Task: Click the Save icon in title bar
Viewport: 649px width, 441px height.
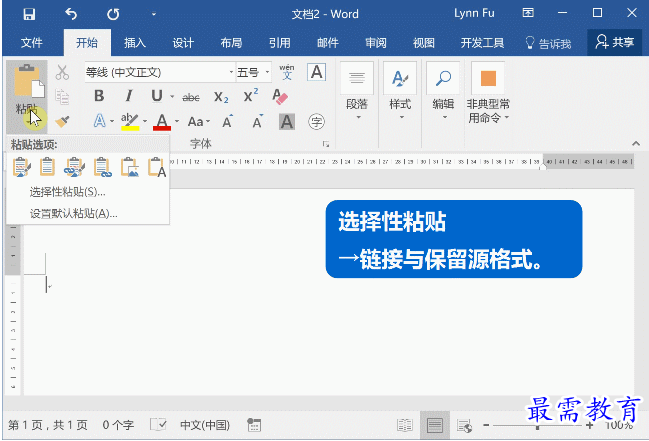Action: (x=29, y=14)
